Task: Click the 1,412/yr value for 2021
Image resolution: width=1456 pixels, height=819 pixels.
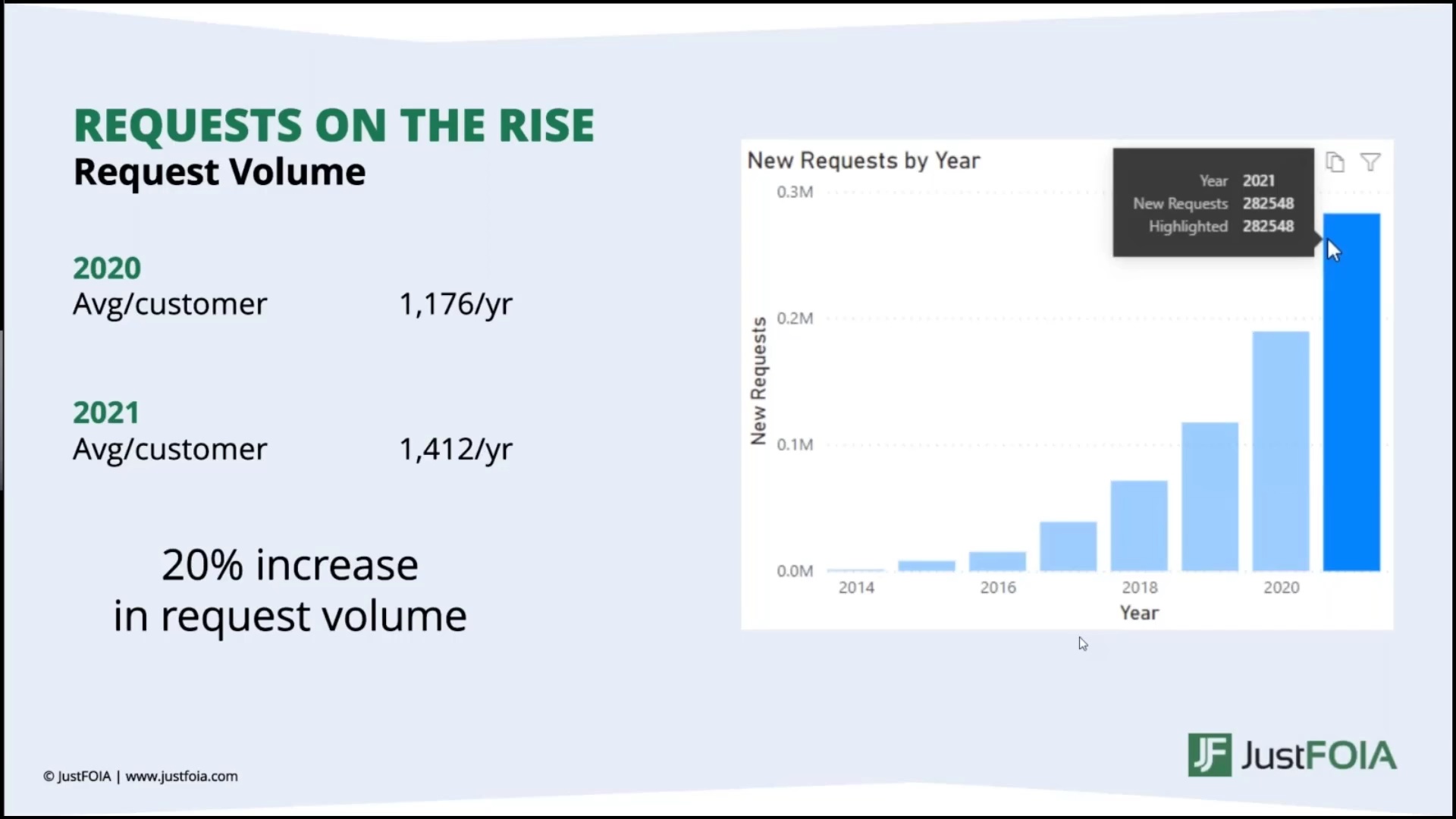Action: 456,449
